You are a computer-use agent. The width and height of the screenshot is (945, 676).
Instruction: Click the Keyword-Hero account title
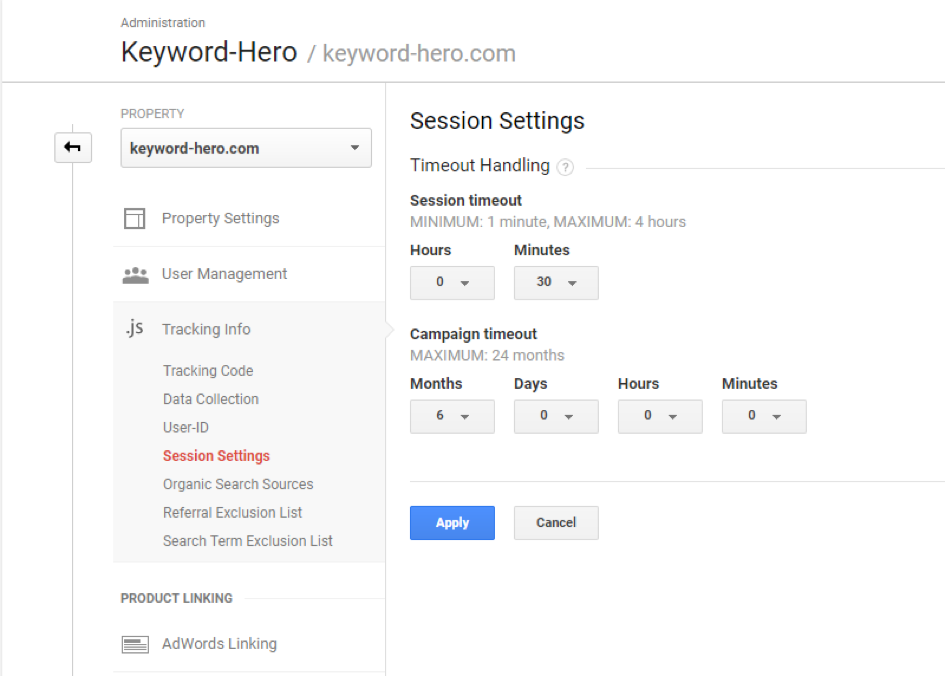coord(209,52)
